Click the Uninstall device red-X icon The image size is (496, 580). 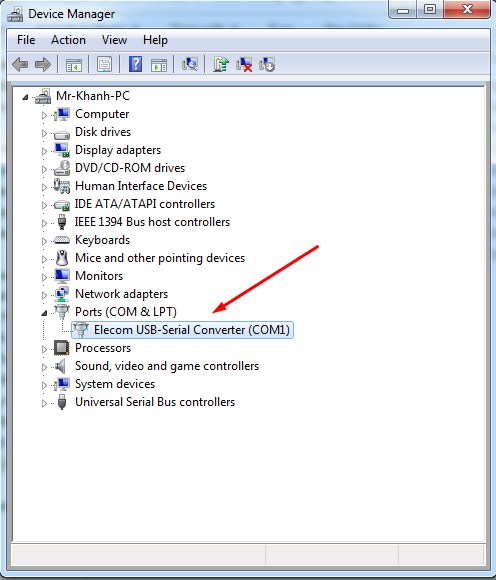point(244,64)
